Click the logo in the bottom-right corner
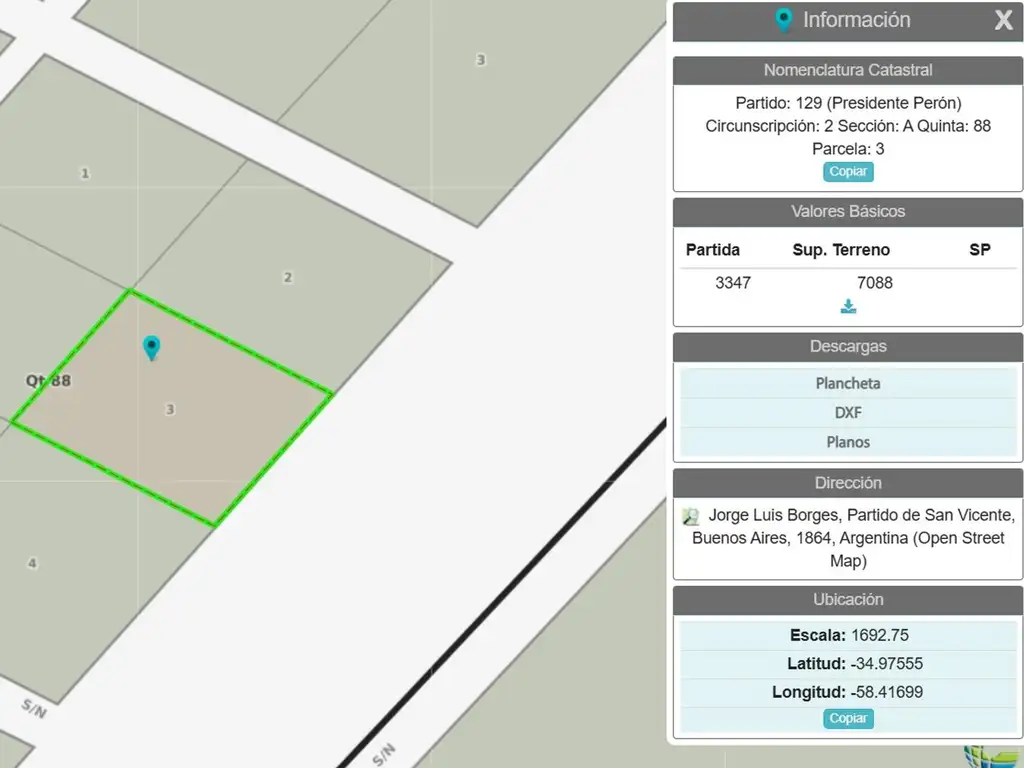Screen dimensions: 1024x768 click(990, 756)
